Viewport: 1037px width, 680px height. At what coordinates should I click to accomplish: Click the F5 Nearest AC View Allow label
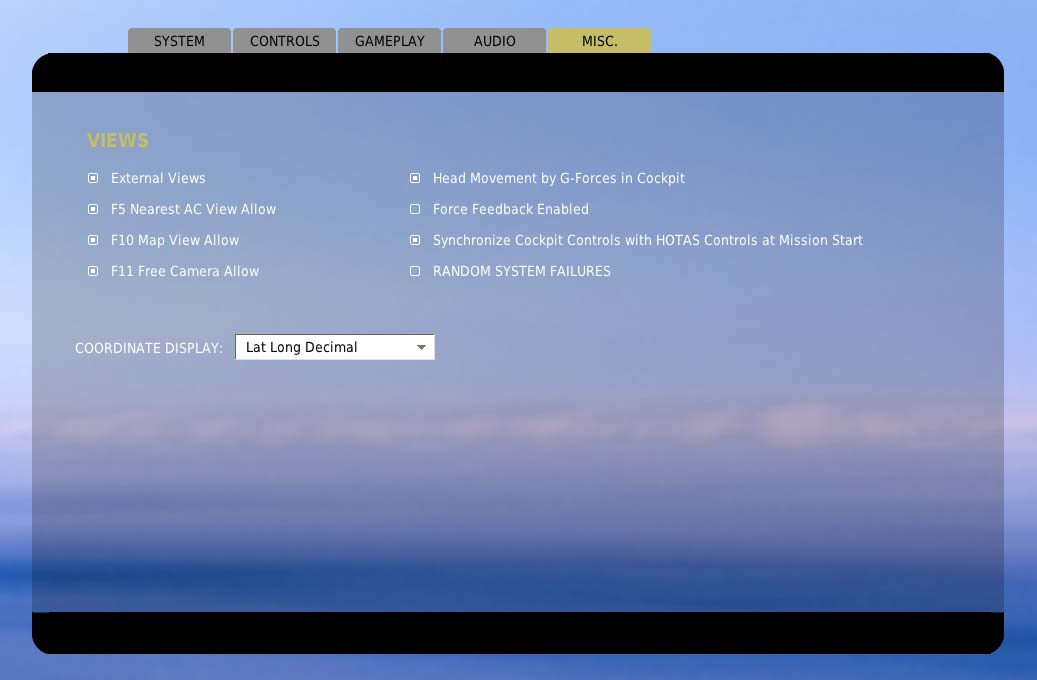tap(193, 209)
